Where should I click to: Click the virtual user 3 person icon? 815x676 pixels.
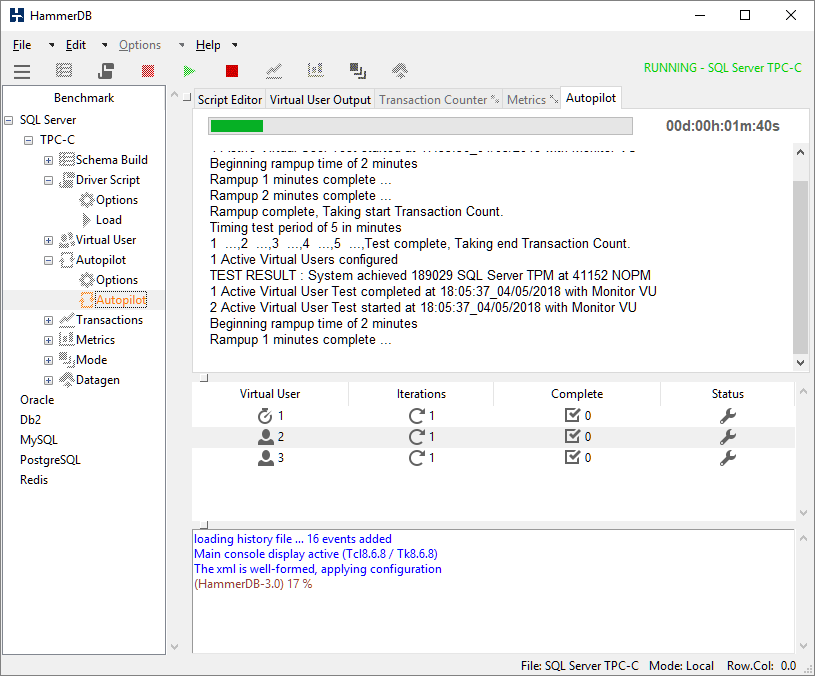pyautogui.click(x=266, y=458)
